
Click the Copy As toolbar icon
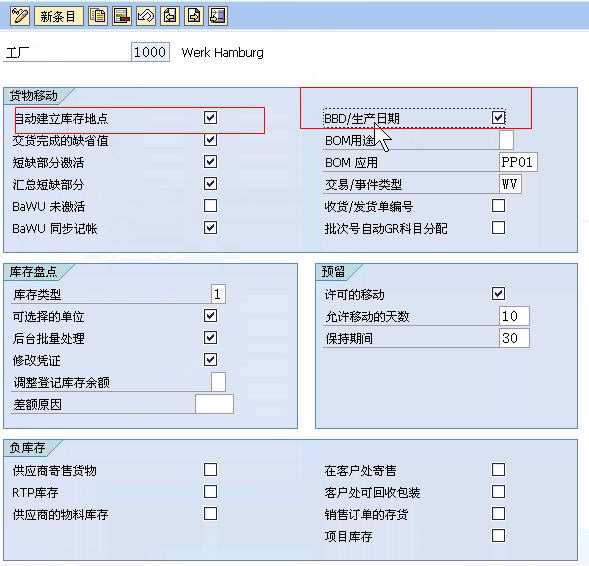click(98, 17)
